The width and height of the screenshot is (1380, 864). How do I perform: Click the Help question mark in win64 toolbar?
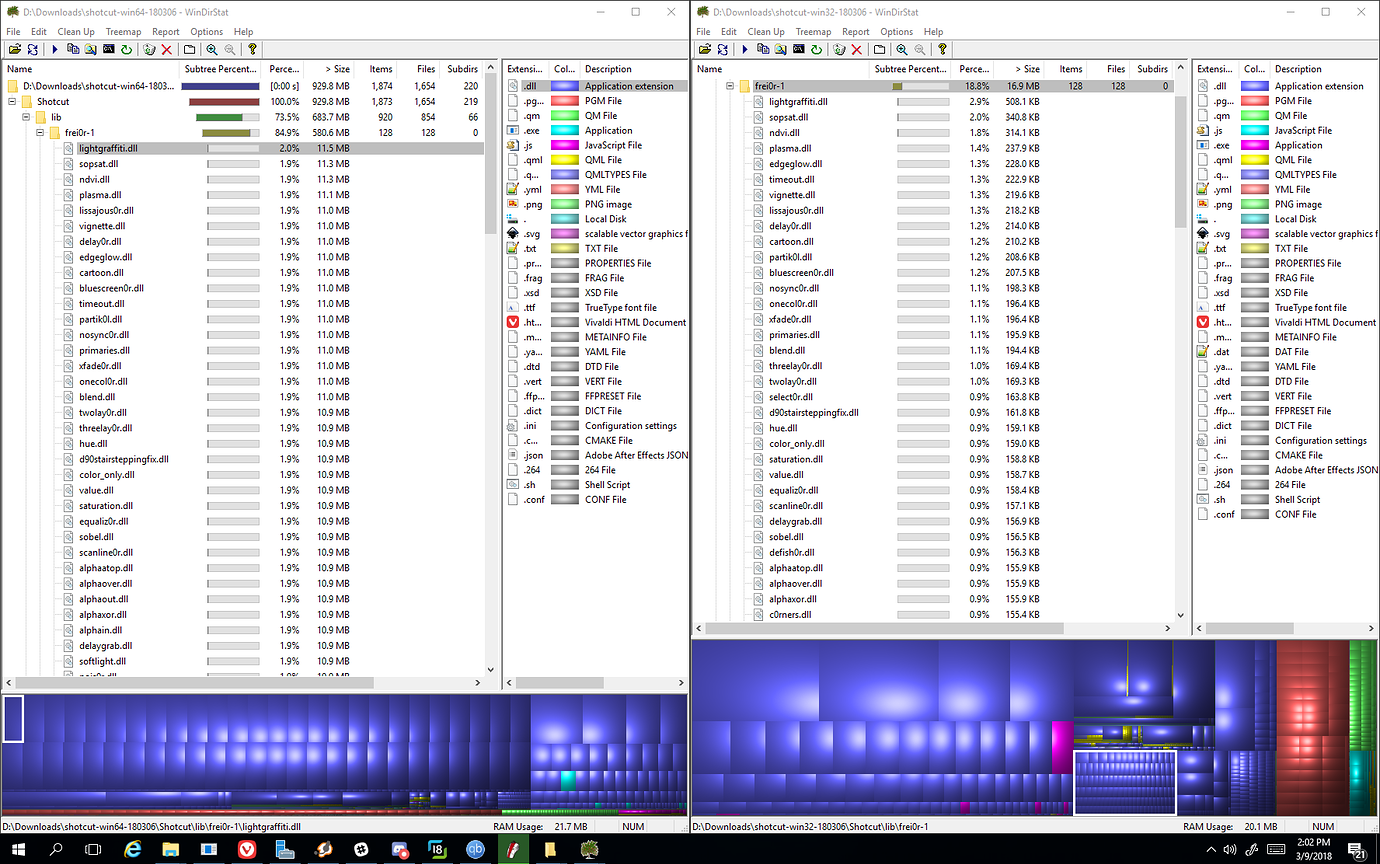tap(253, 49)
